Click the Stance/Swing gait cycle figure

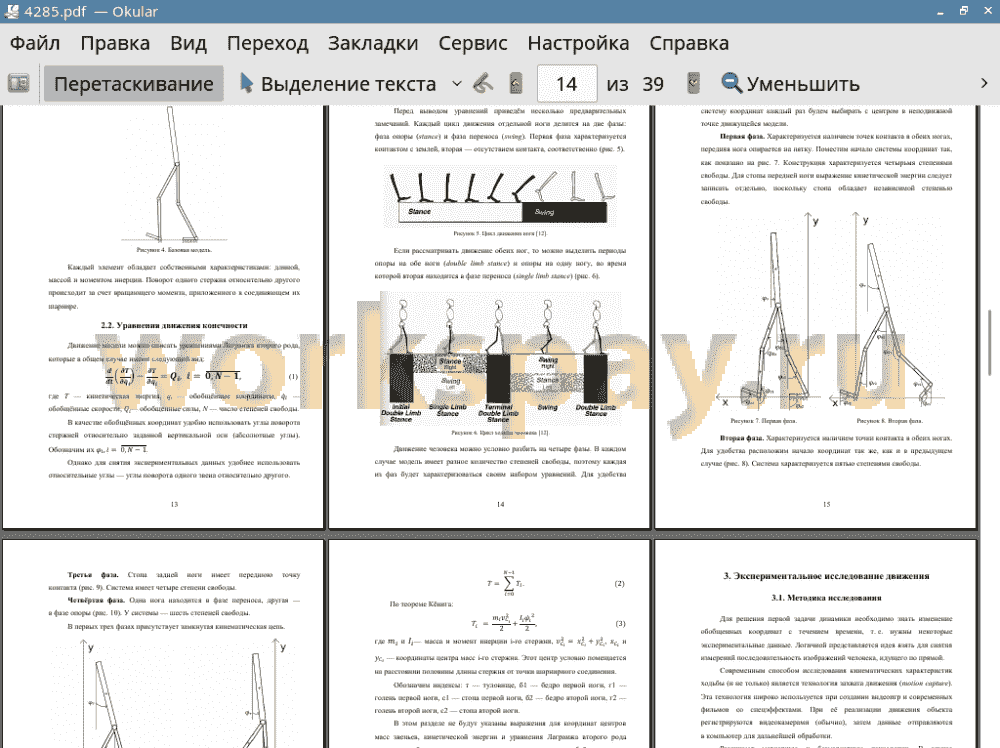[501, 196]
